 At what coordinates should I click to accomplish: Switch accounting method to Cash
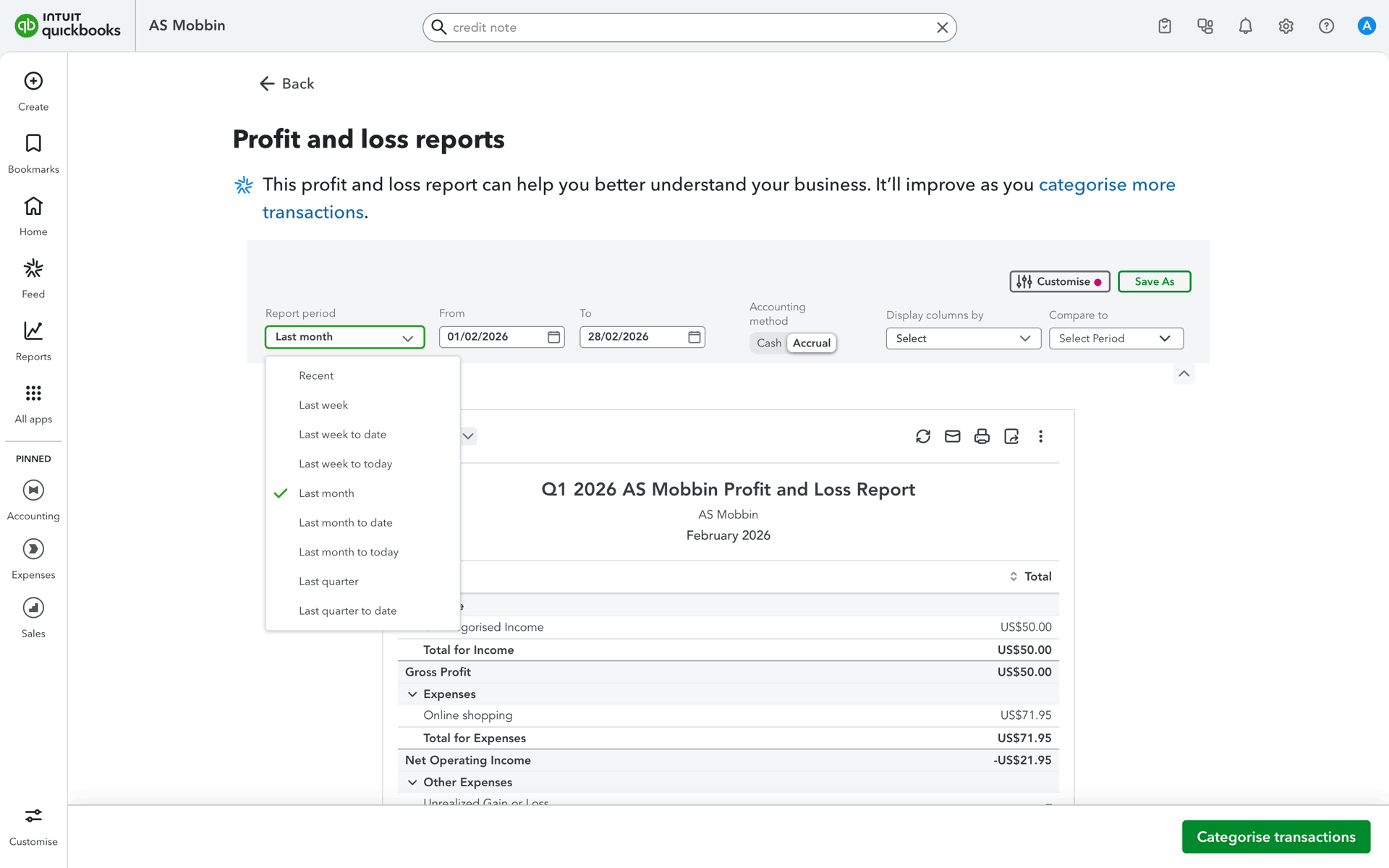pyautogui.click(x=769, y=343)
